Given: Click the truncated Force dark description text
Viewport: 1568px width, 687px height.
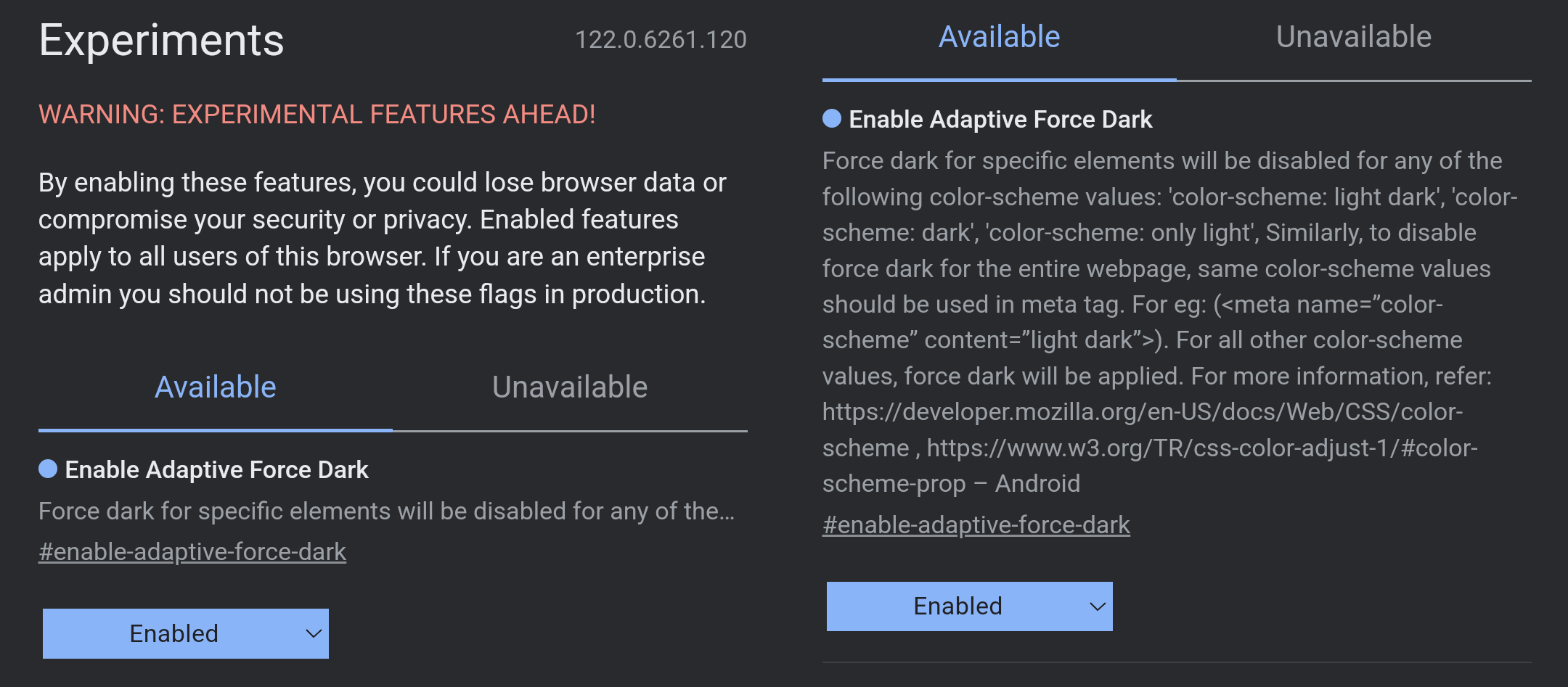Looking at the screenshot, I should pyautogui.click(x=387, y=511).
